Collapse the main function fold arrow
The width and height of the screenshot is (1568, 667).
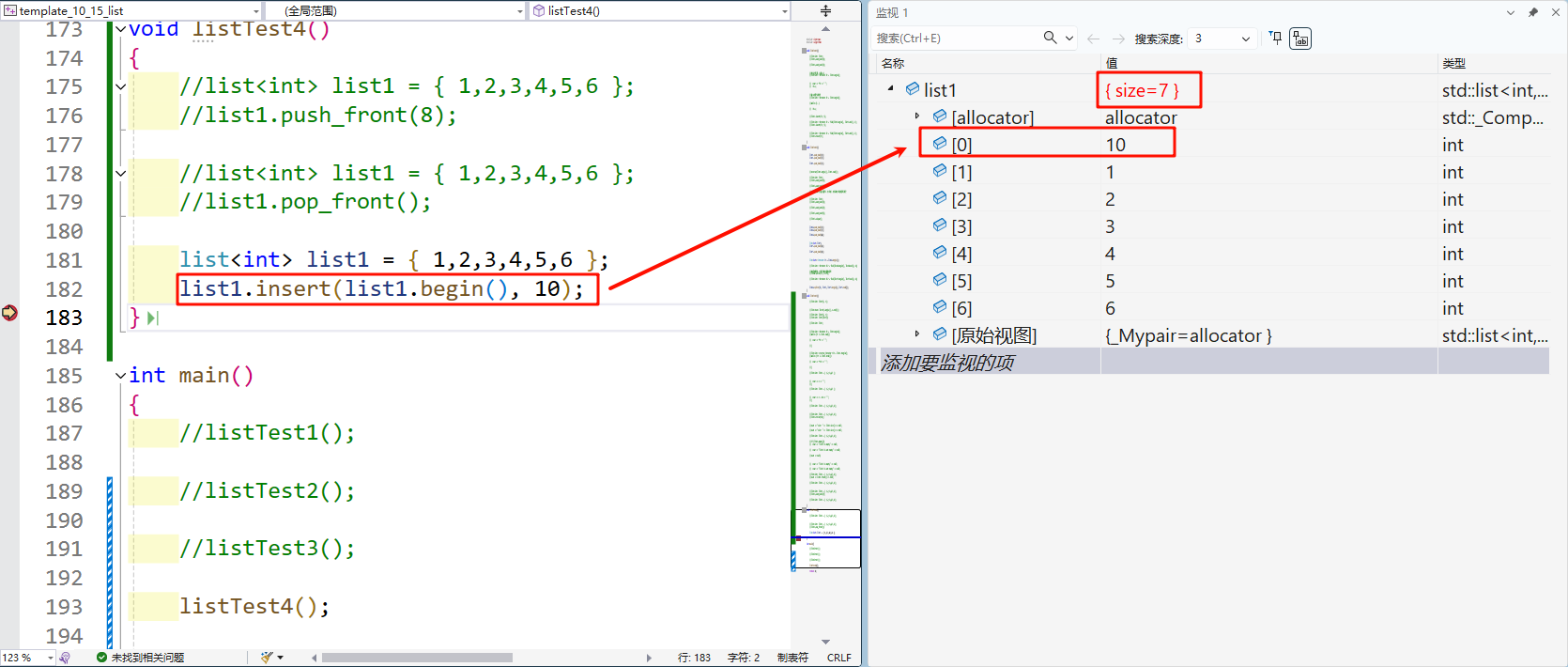click(x=120, y=376)
